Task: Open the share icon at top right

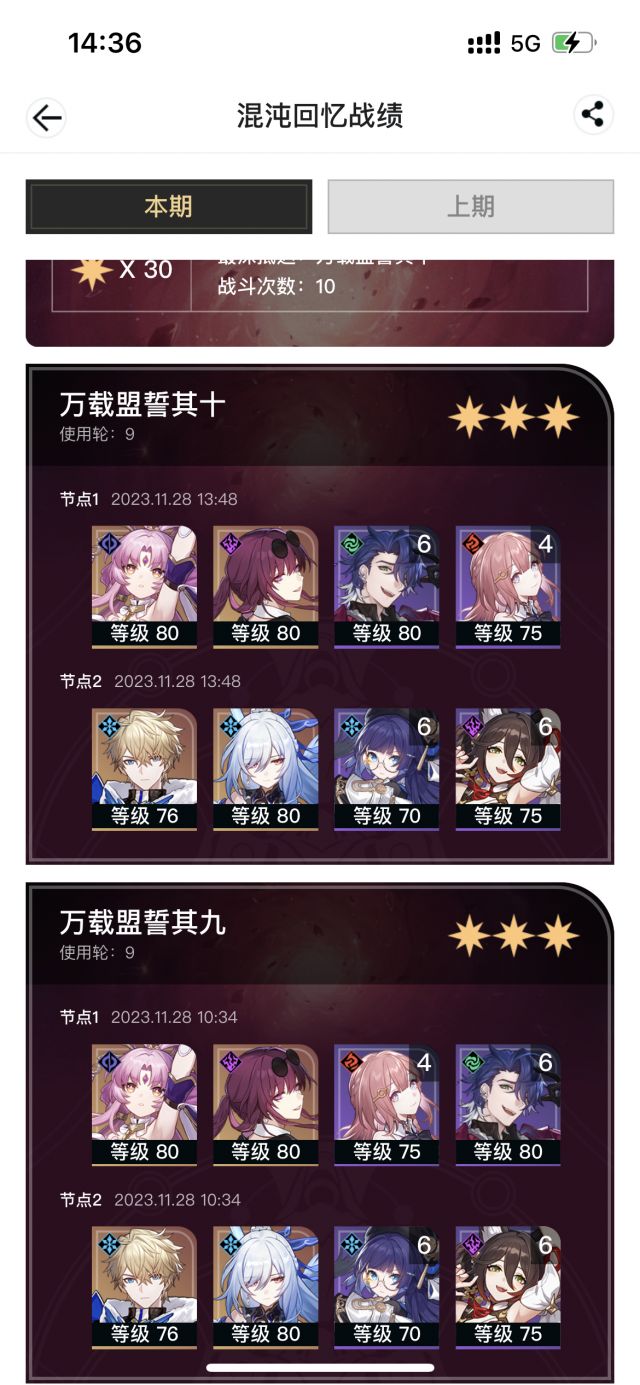Action: (x=593, y=115)
